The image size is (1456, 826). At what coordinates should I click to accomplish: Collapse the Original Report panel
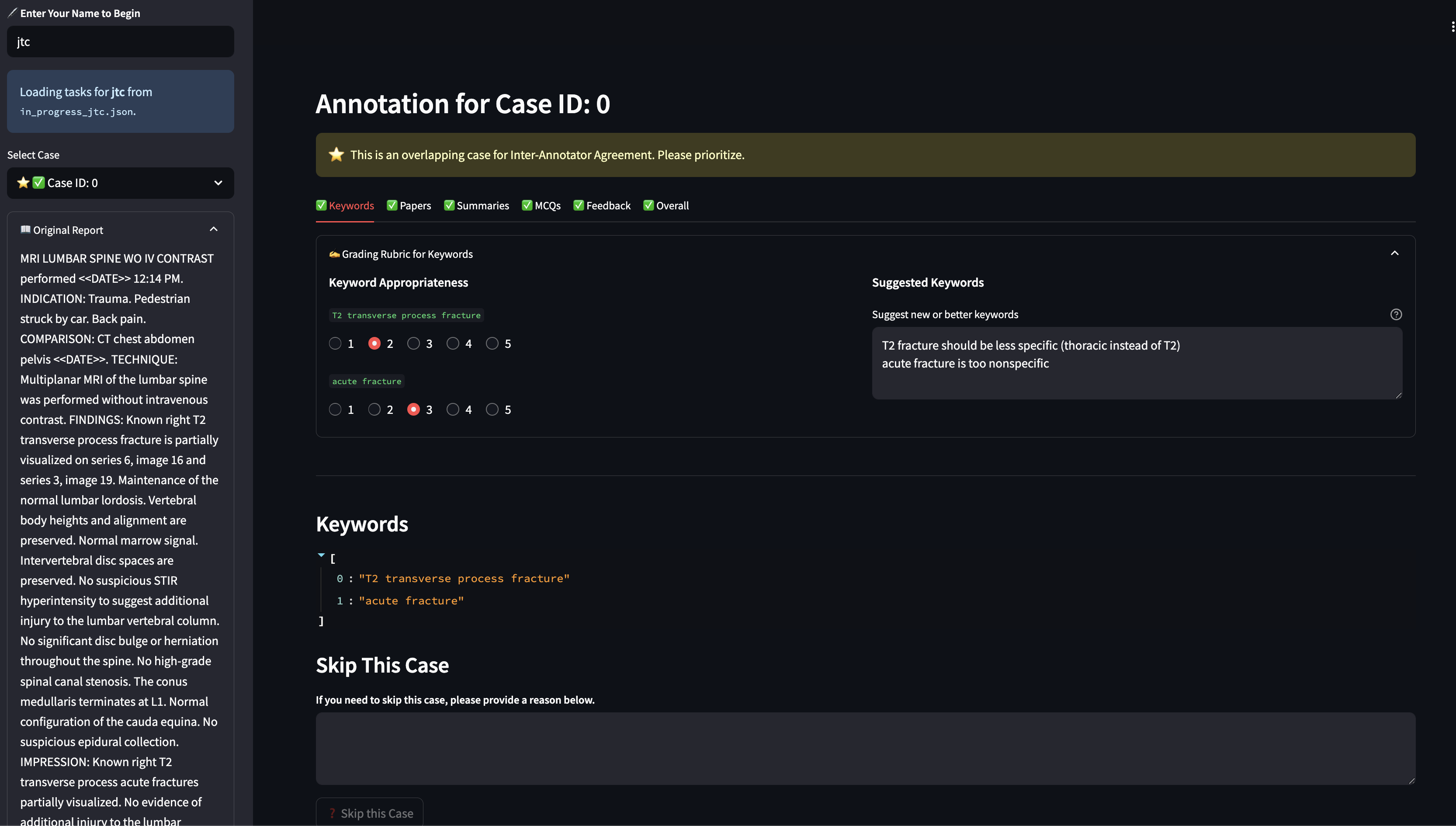(x=213, y=229)
